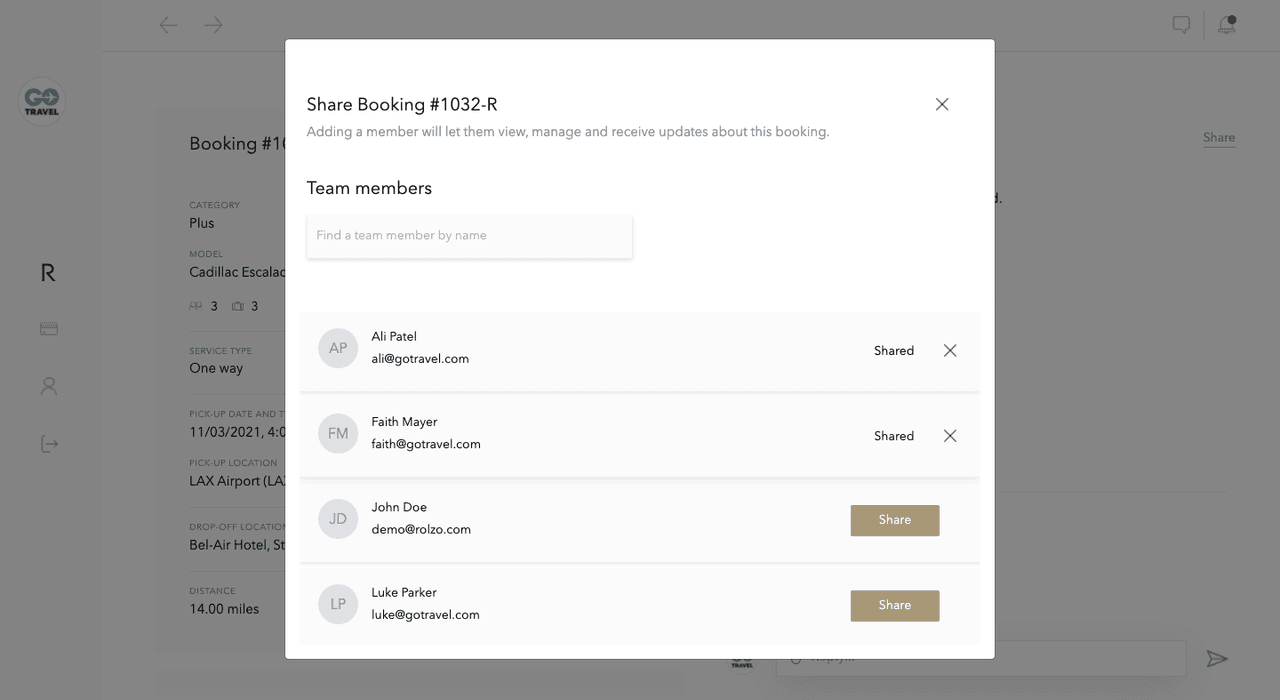The height and width of the screenshot is (700, 1280).
Task: Close the Share Booking dialog
Action: [942, 104]
